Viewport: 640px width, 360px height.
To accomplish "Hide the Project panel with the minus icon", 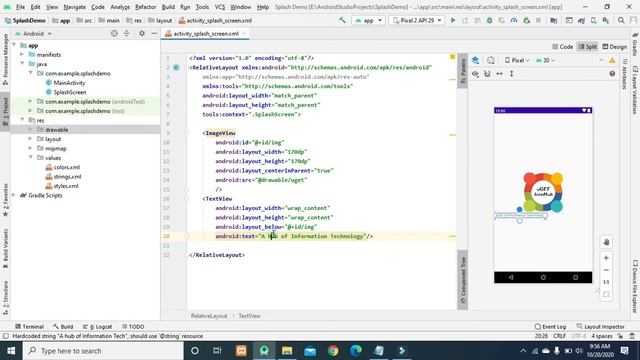I will tap(154, 33).
